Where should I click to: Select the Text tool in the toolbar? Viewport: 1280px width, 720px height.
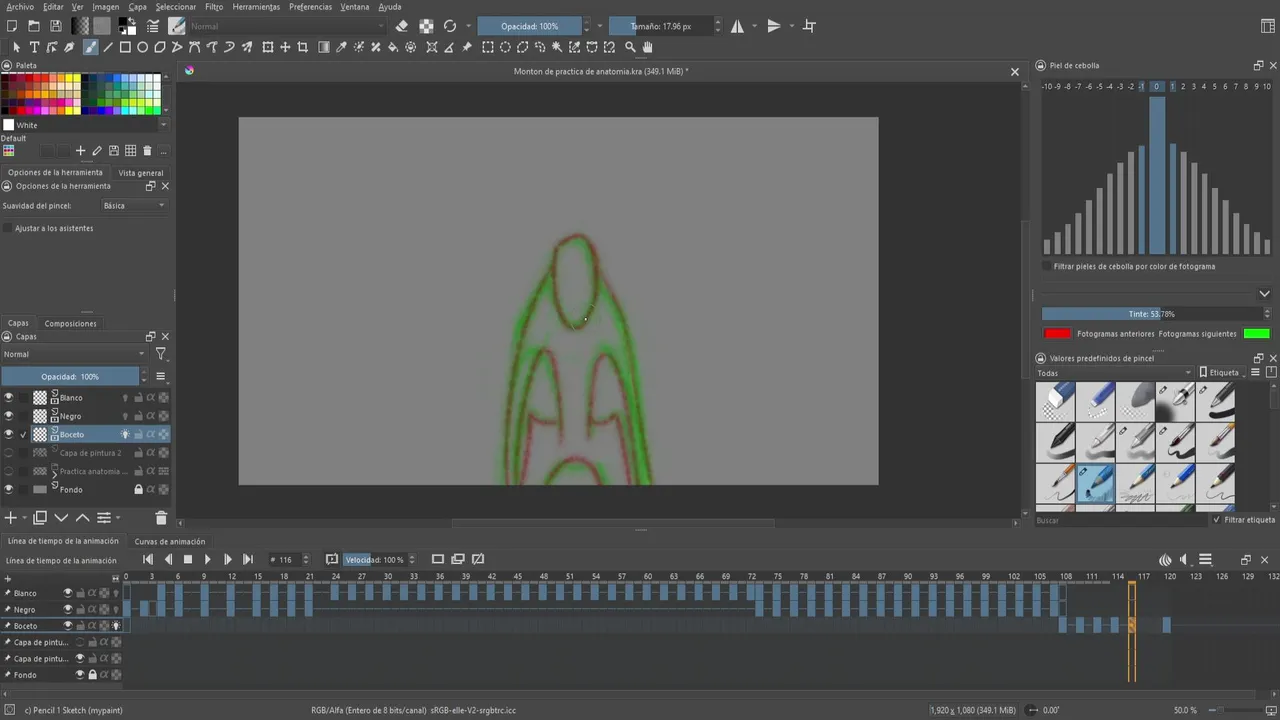(x=34, y=47)
